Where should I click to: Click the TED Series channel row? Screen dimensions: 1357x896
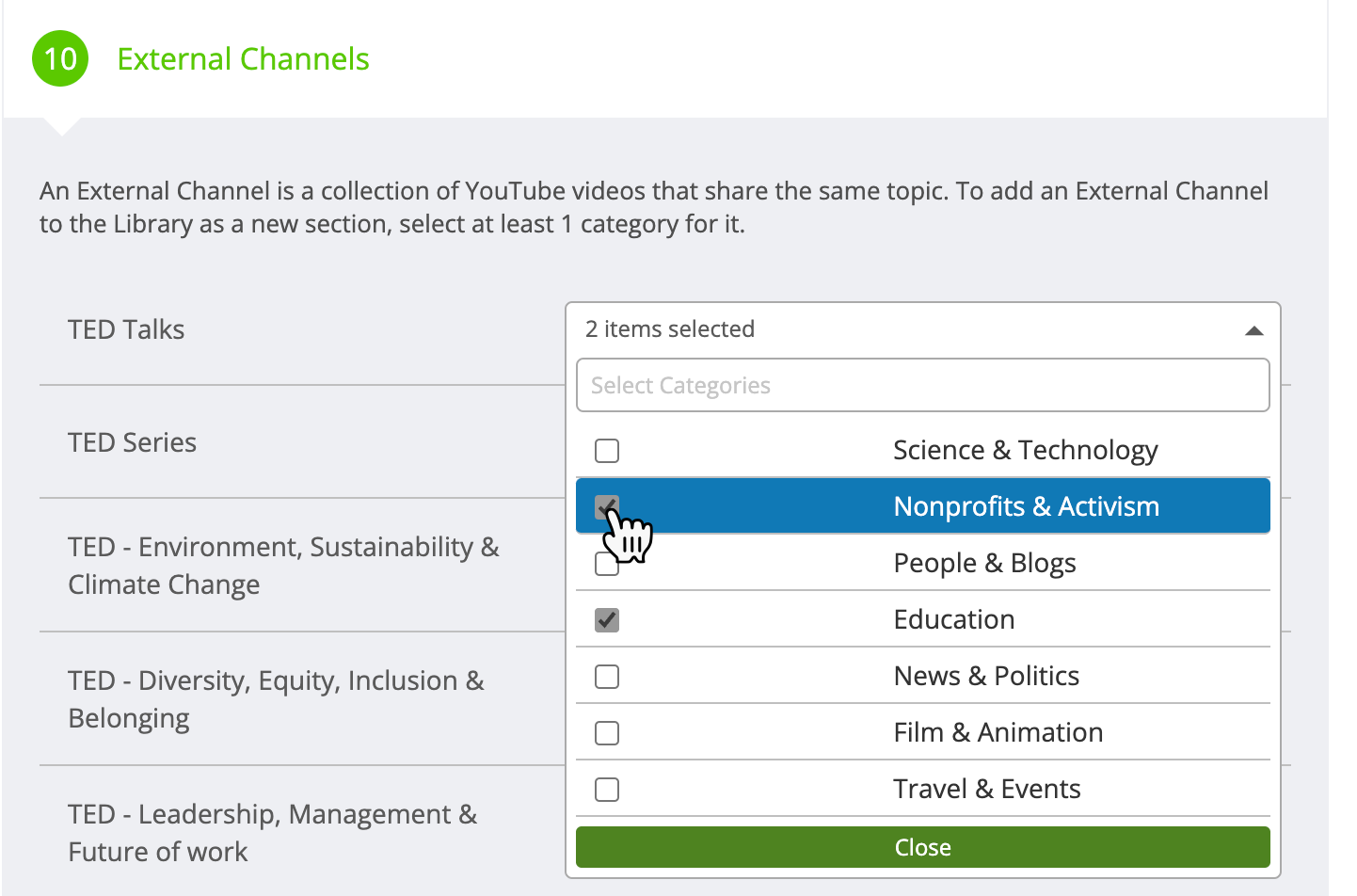pos(132,442)
